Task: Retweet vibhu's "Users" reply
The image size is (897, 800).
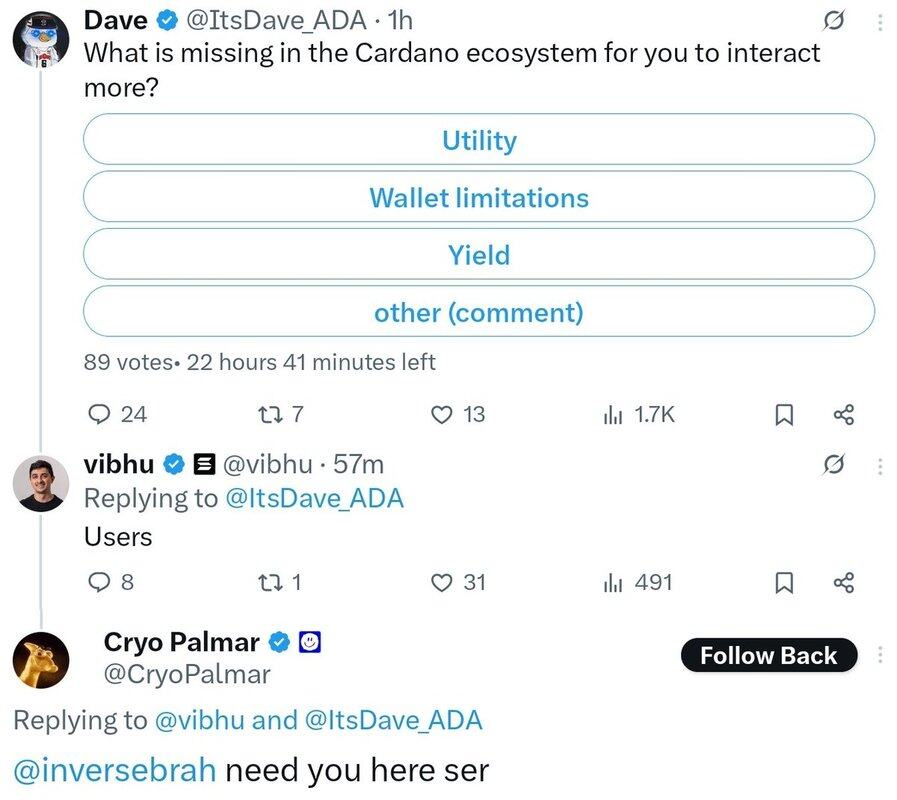Action: coord(268,582)
